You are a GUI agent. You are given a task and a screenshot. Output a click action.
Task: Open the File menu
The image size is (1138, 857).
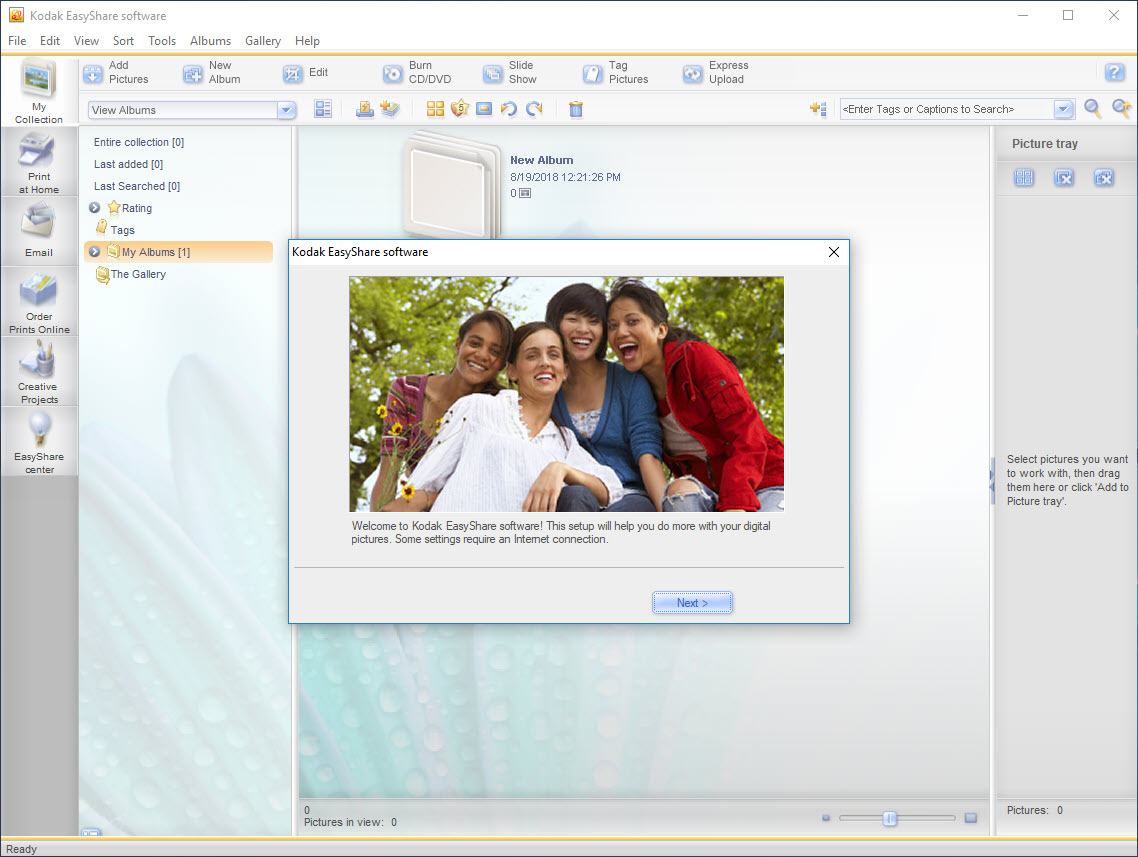(17, 41)
